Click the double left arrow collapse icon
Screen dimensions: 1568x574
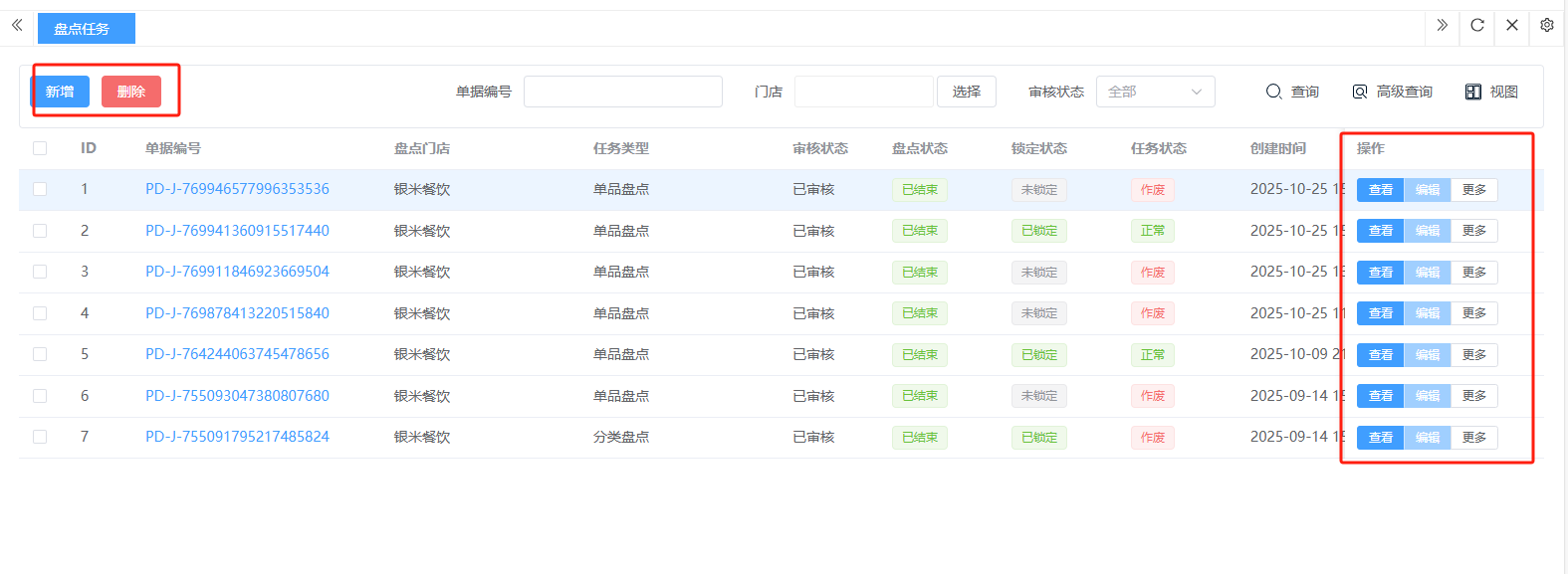[17, 26]
